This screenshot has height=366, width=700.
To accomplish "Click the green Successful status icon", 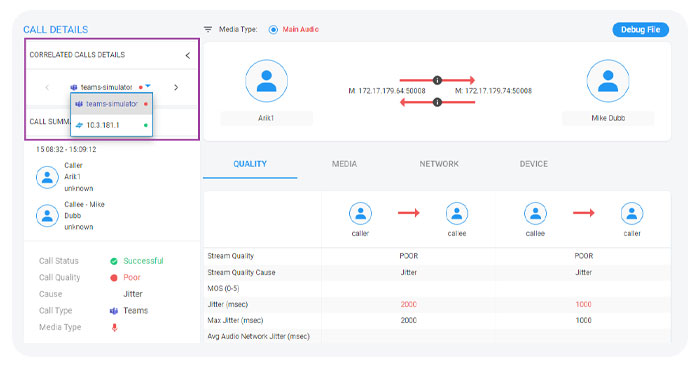I will [114, 261].
